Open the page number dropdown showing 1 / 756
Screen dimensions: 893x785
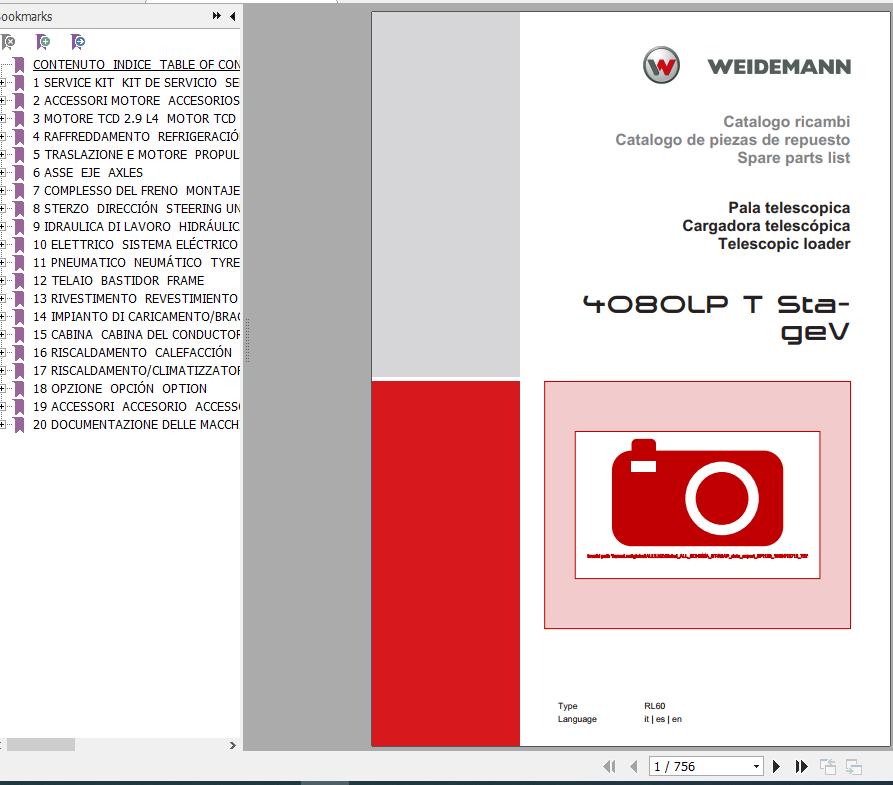pos(756,766)
